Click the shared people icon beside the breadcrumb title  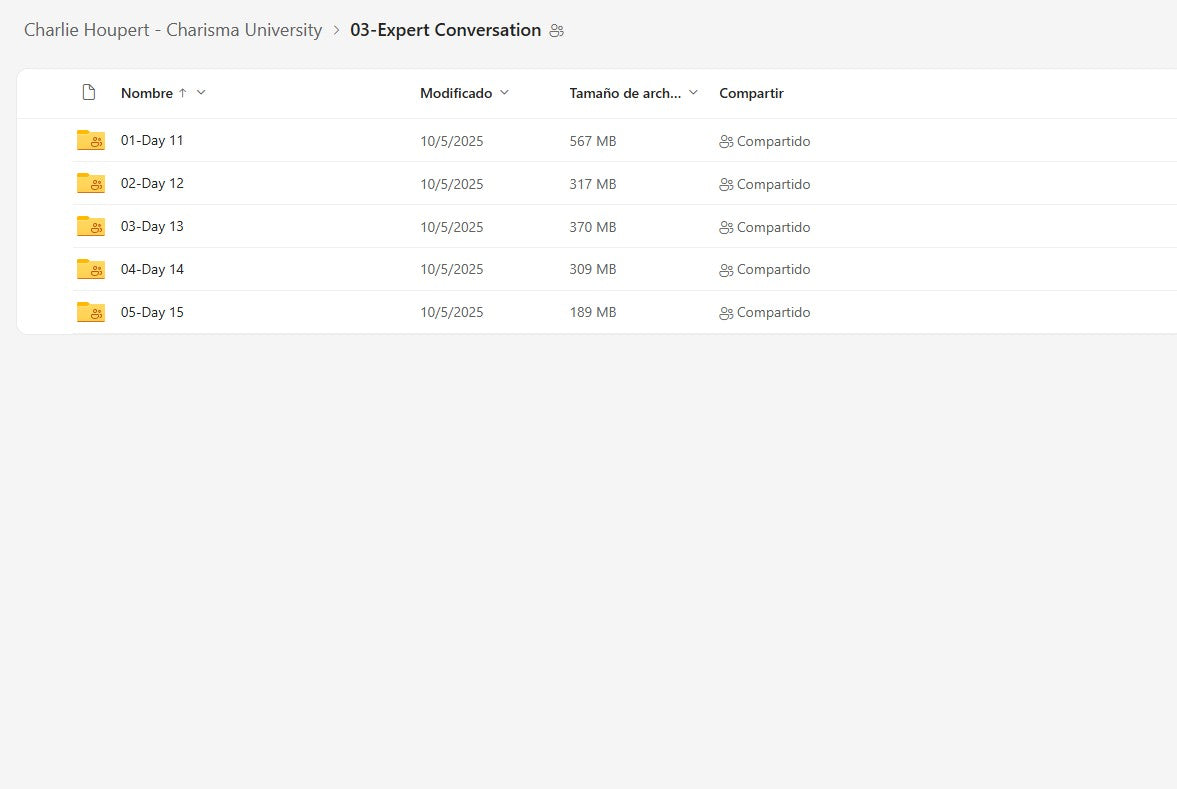point(557,31)
